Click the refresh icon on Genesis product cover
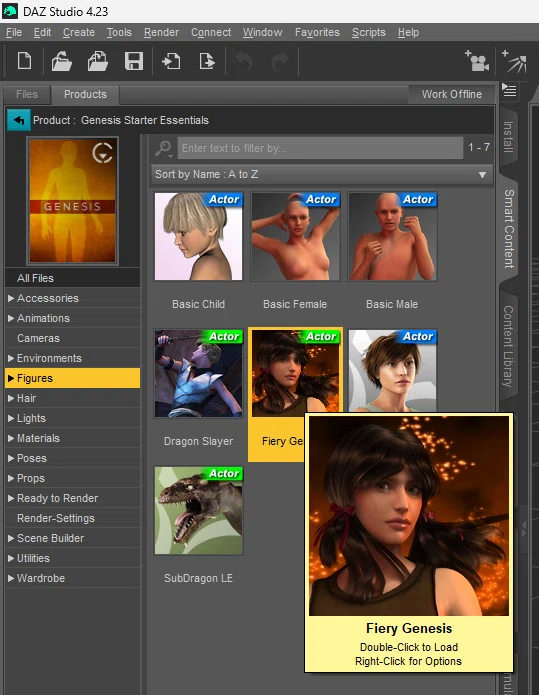The height and width of the screenshot is (695, 539). pos(102,153)
